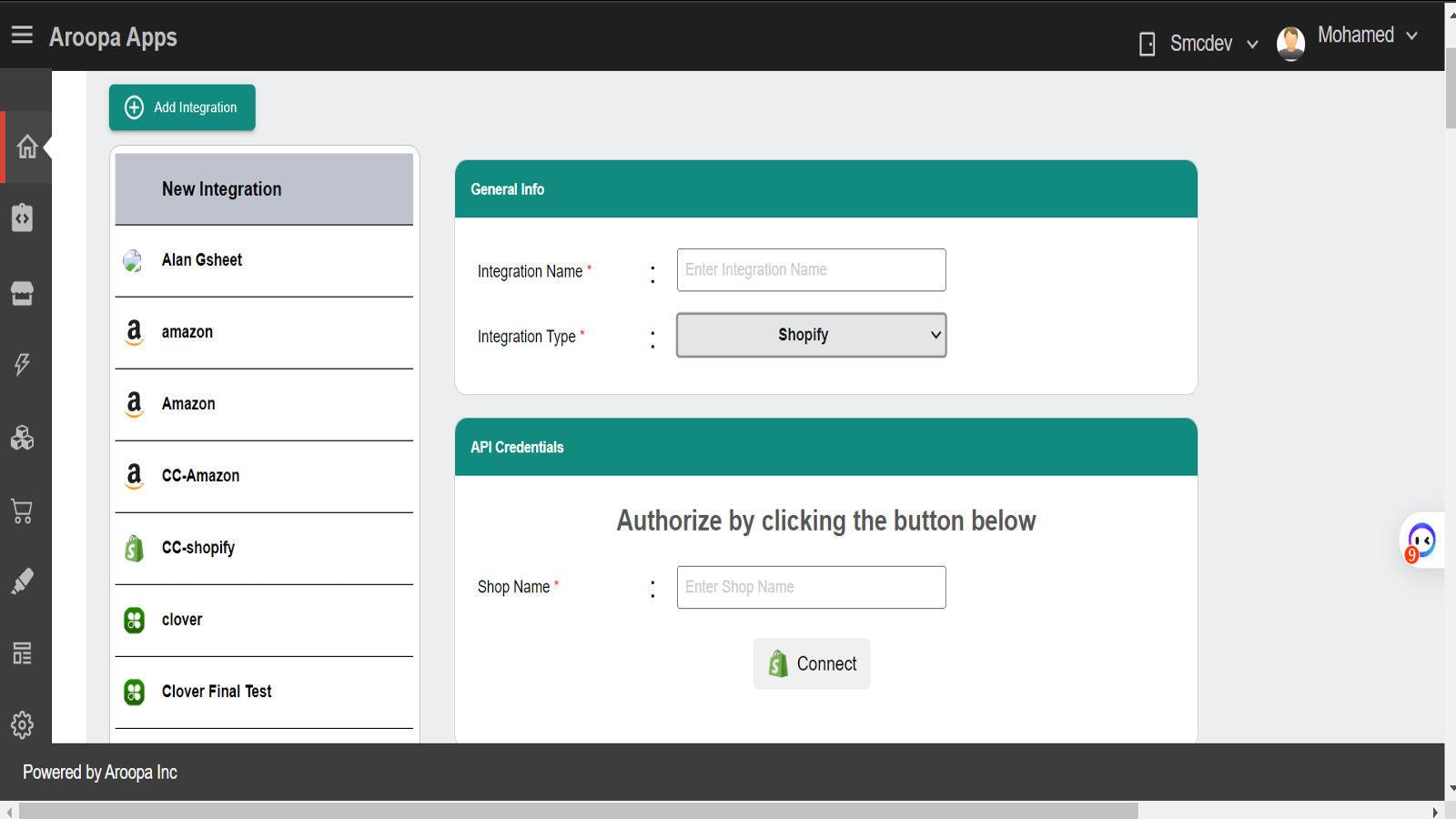Expand the Integration Type dropdown showing Shopify
This screenshot has height=819, width=1456.
(810, 335)
